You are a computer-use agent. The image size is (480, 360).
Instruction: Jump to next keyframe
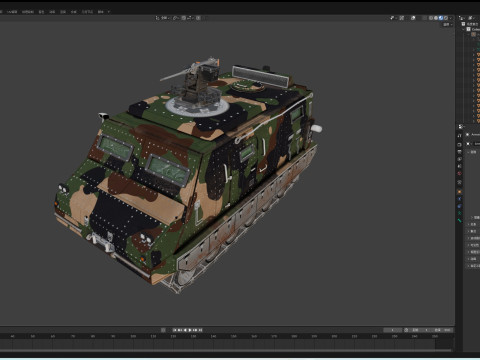point(195,330)
